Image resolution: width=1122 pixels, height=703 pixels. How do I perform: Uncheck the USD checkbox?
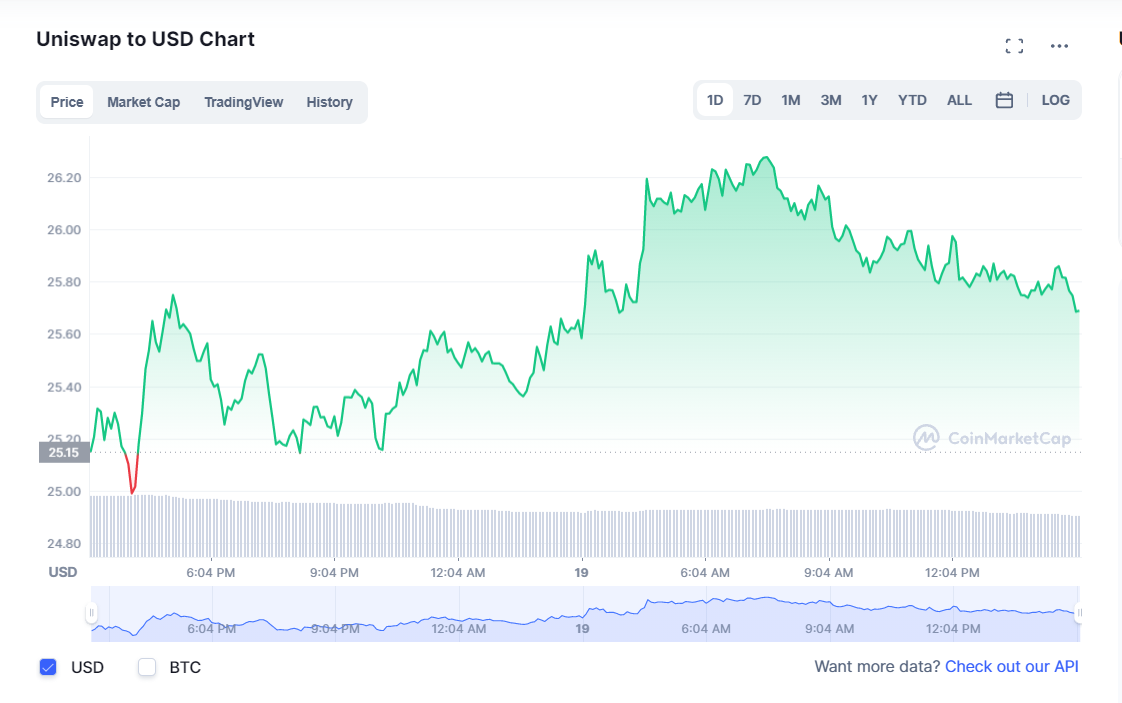pos(48,667)
